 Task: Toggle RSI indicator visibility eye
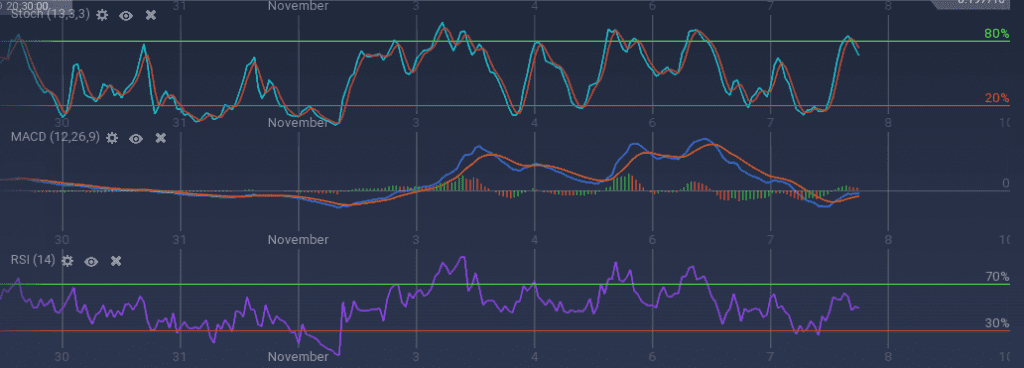point(91,262)
